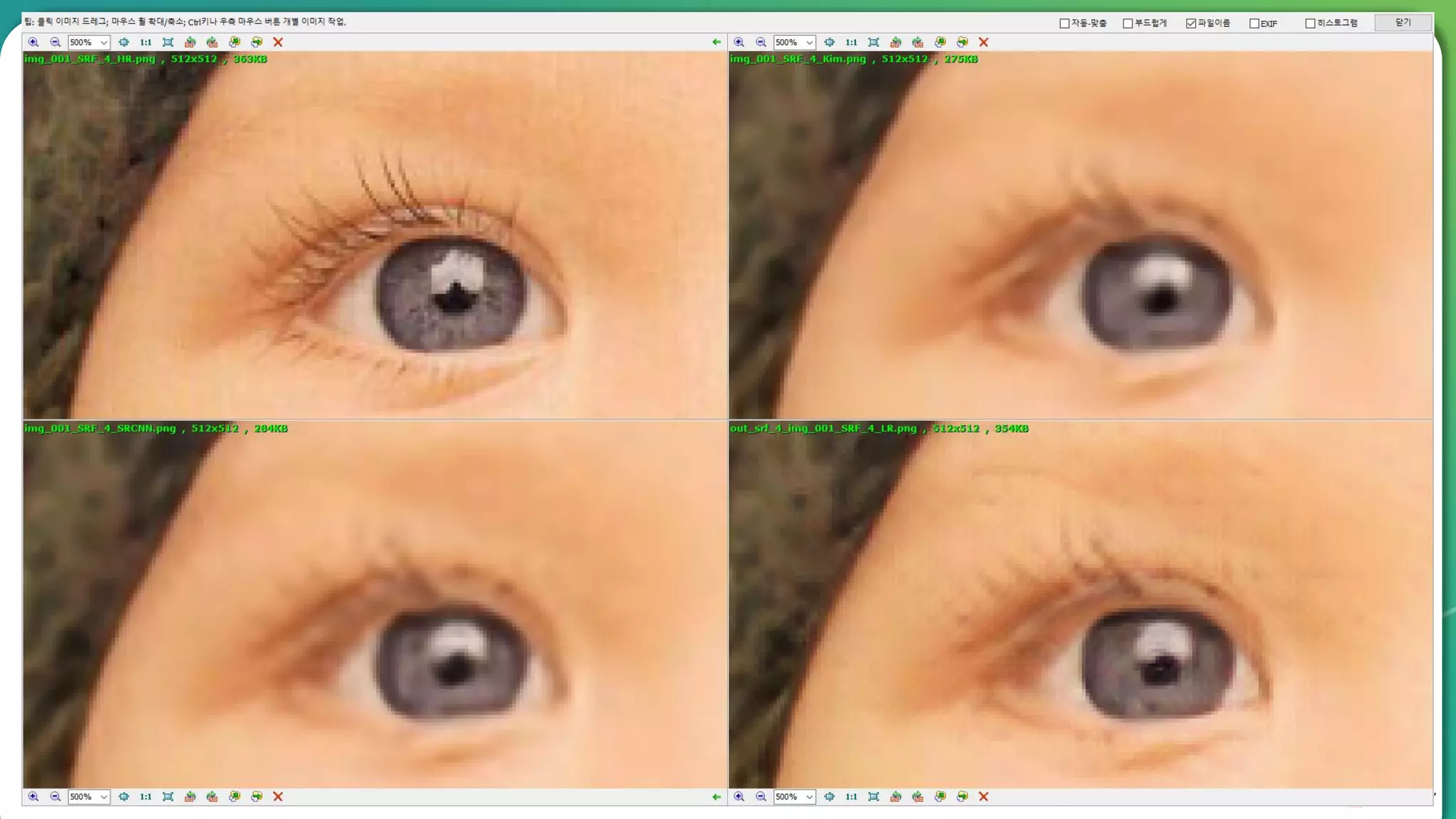The height and width of the screenshot is (819, 1456).
Task: Enable the EXIF checkbox
Action: click(x=1254, y=23)
